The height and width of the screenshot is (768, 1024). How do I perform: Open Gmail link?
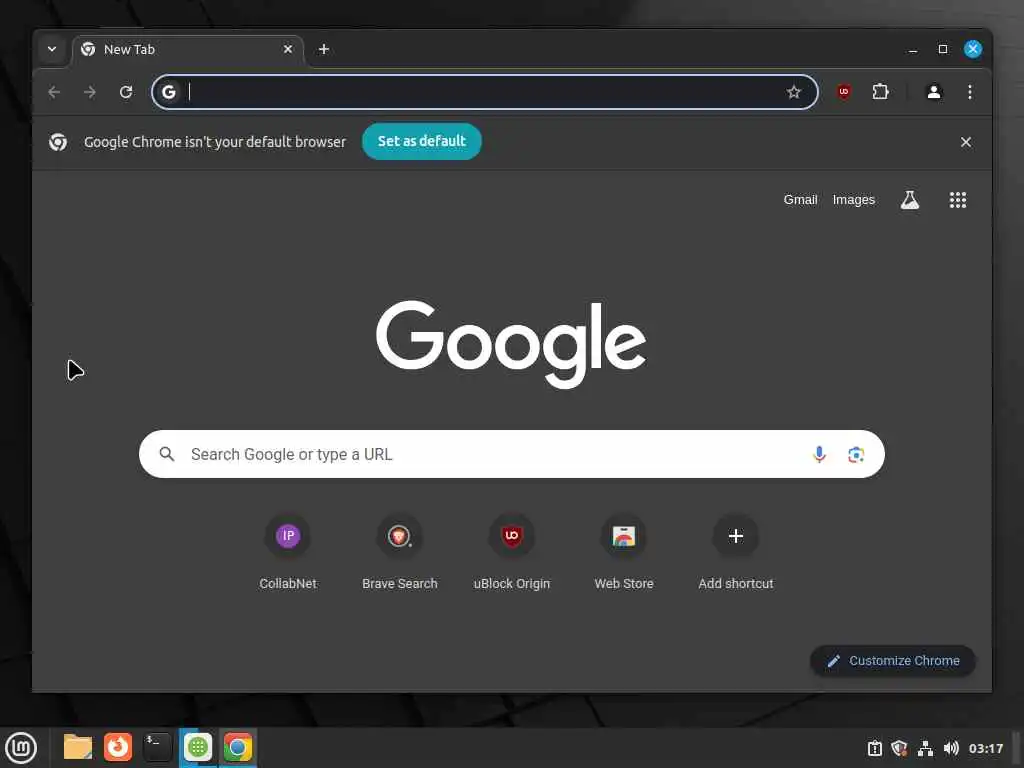pyautogui.click(x=800, y=200)
